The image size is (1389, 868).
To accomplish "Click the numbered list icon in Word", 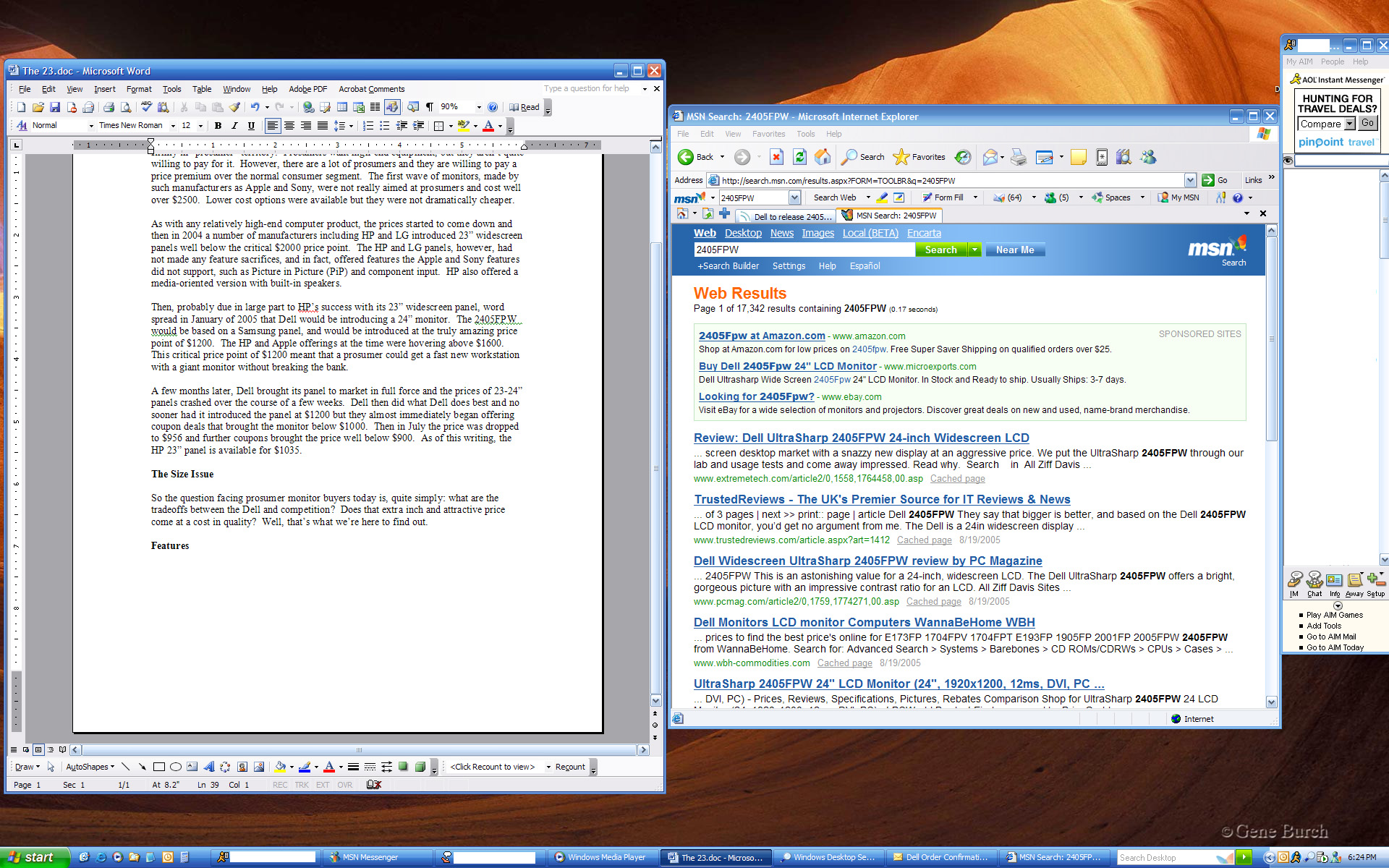I will click(x=368, y=126).
